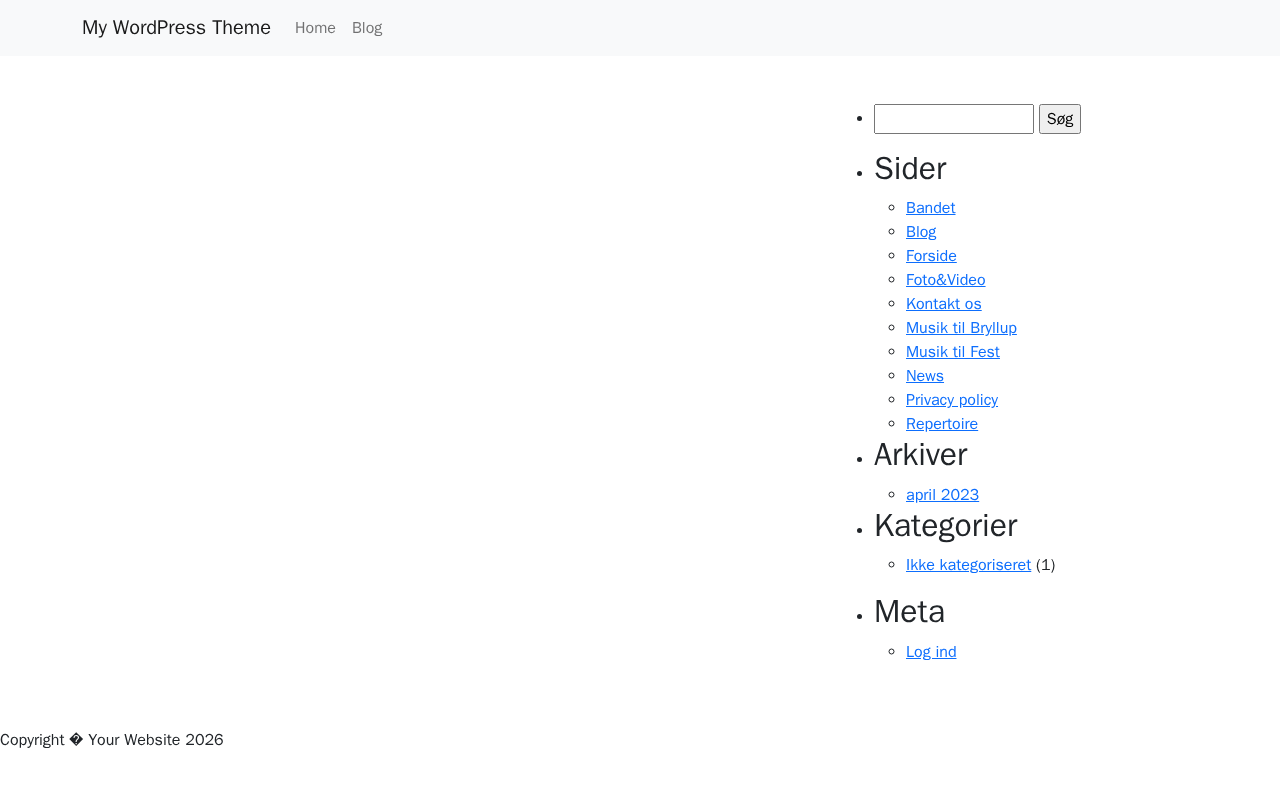Open the Foto&Video page link

click(945, 280)
